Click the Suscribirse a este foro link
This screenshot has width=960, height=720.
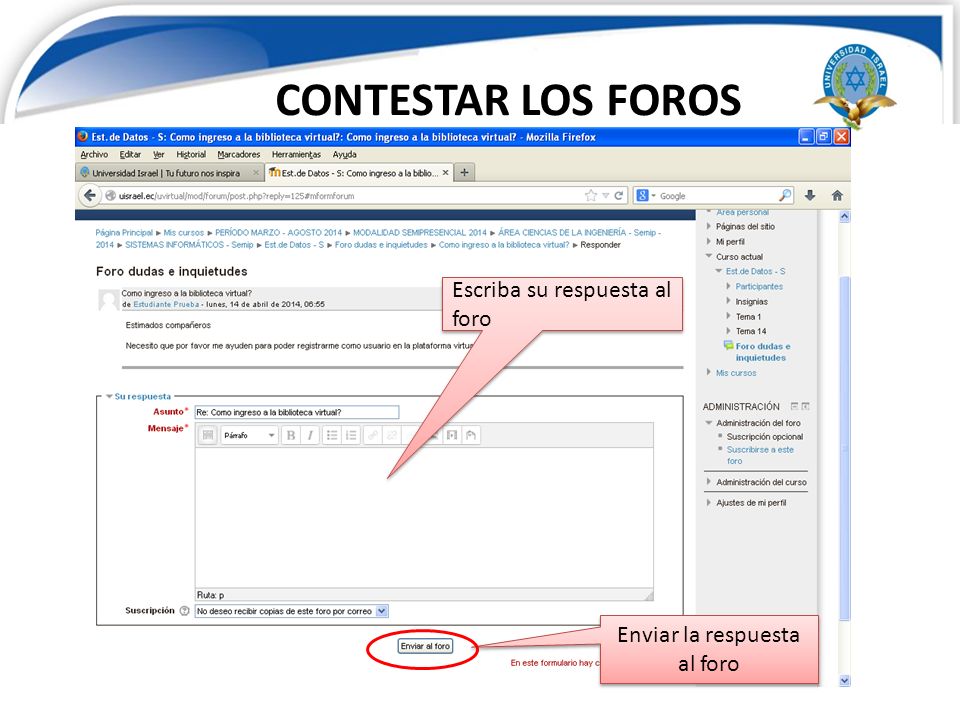pos(760,455)
